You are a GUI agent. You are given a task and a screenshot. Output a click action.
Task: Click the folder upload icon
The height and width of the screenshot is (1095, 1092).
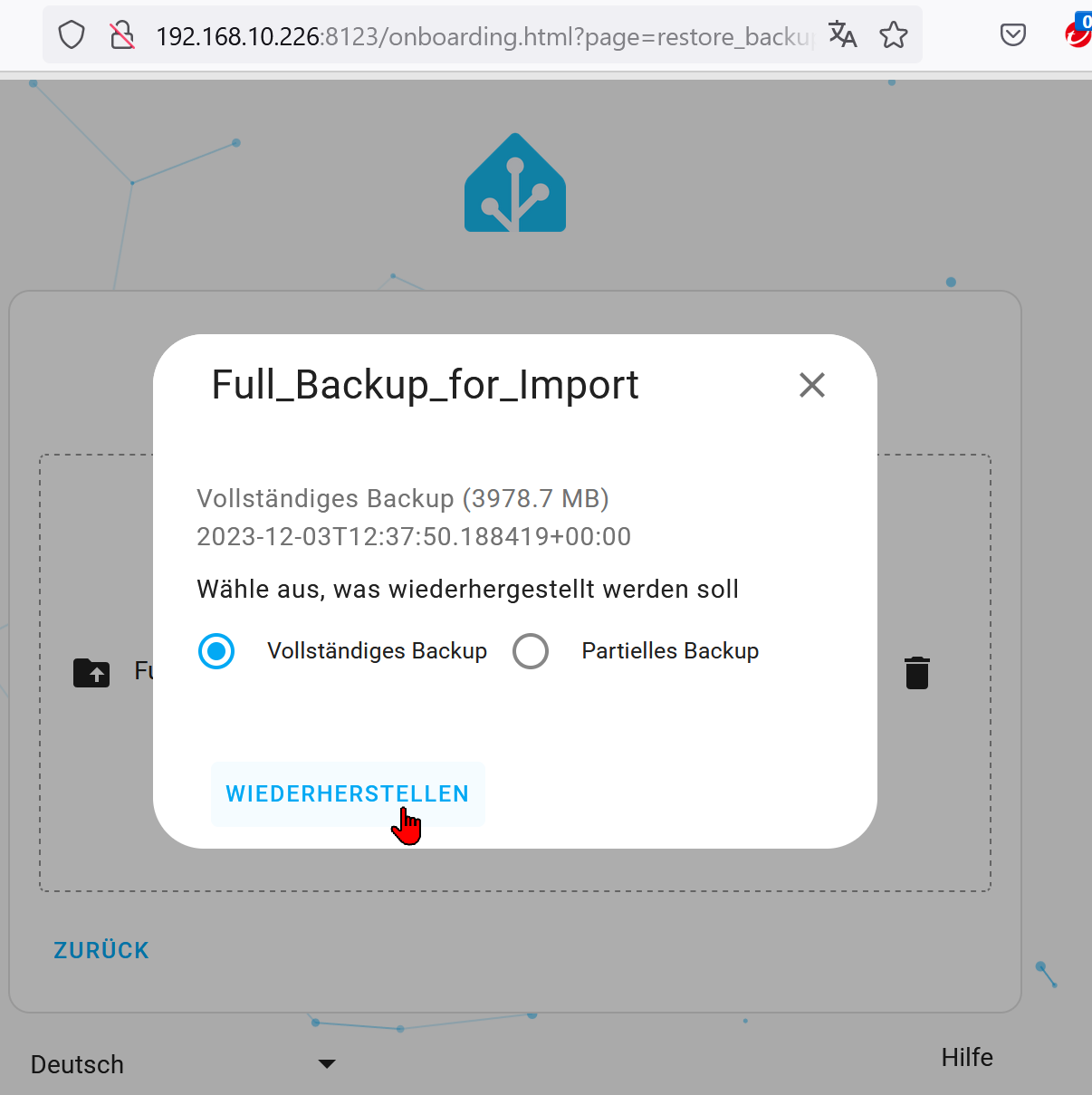click(91, 673)
